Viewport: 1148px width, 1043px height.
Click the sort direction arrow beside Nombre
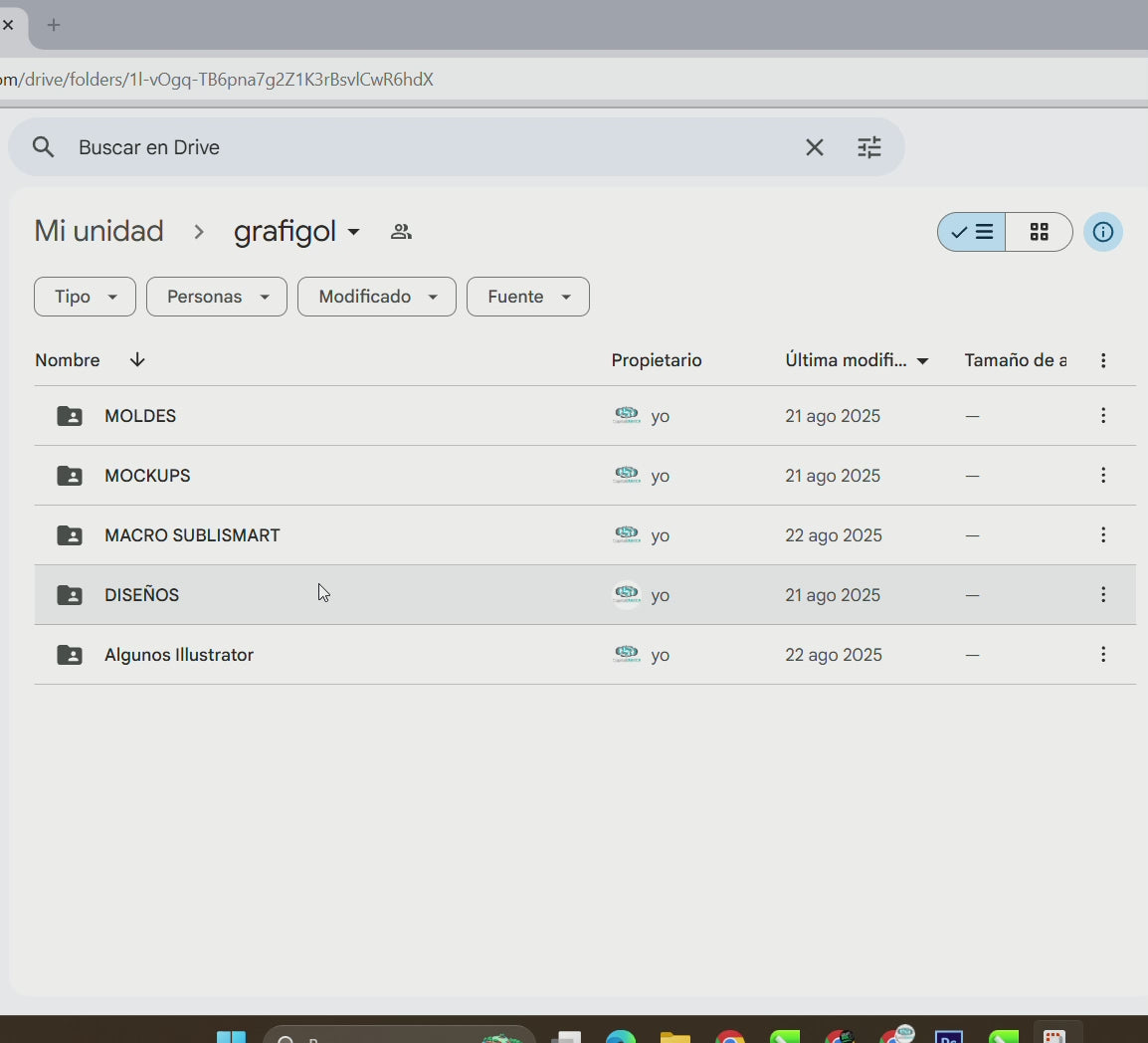coord(137,360)
